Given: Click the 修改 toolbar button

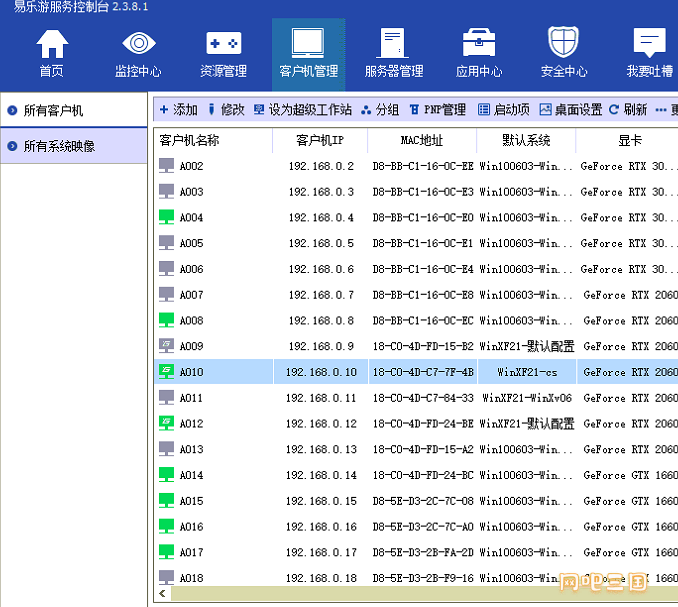Looking at the screenshot, I should [225, 110].
